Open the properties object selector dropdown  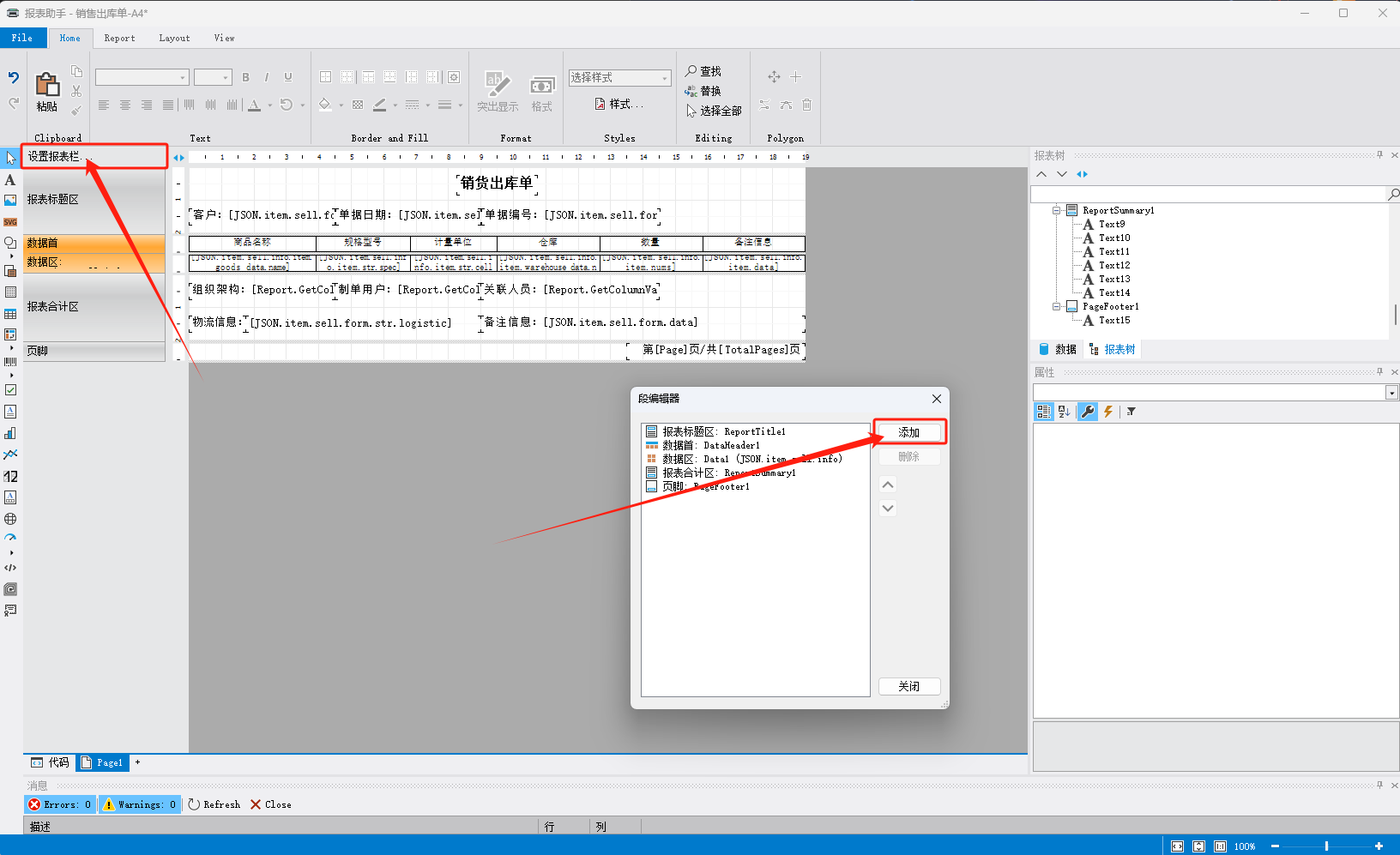tap(1391, 393)
